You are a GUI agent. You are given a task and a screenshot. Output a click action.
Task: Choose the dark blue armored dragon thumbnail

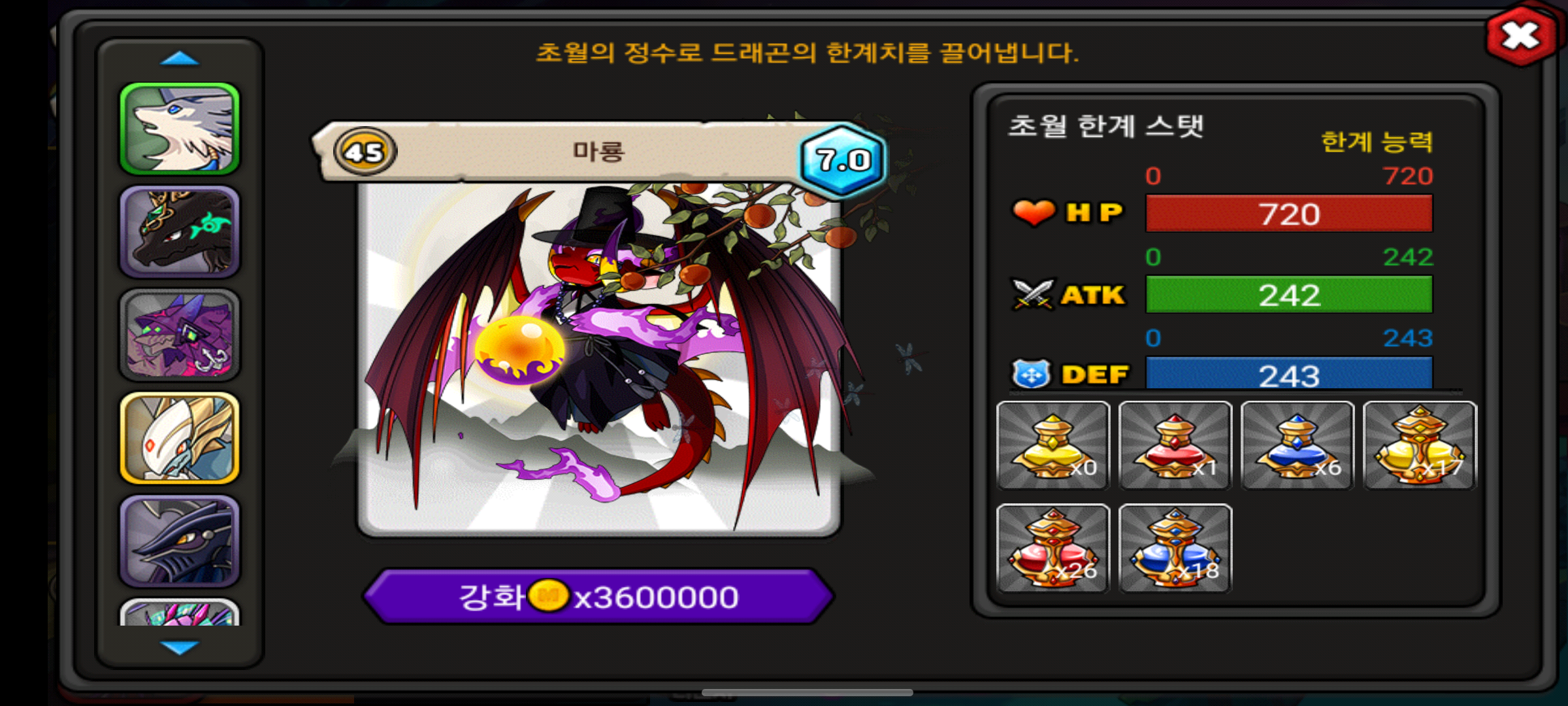(180, 541)
